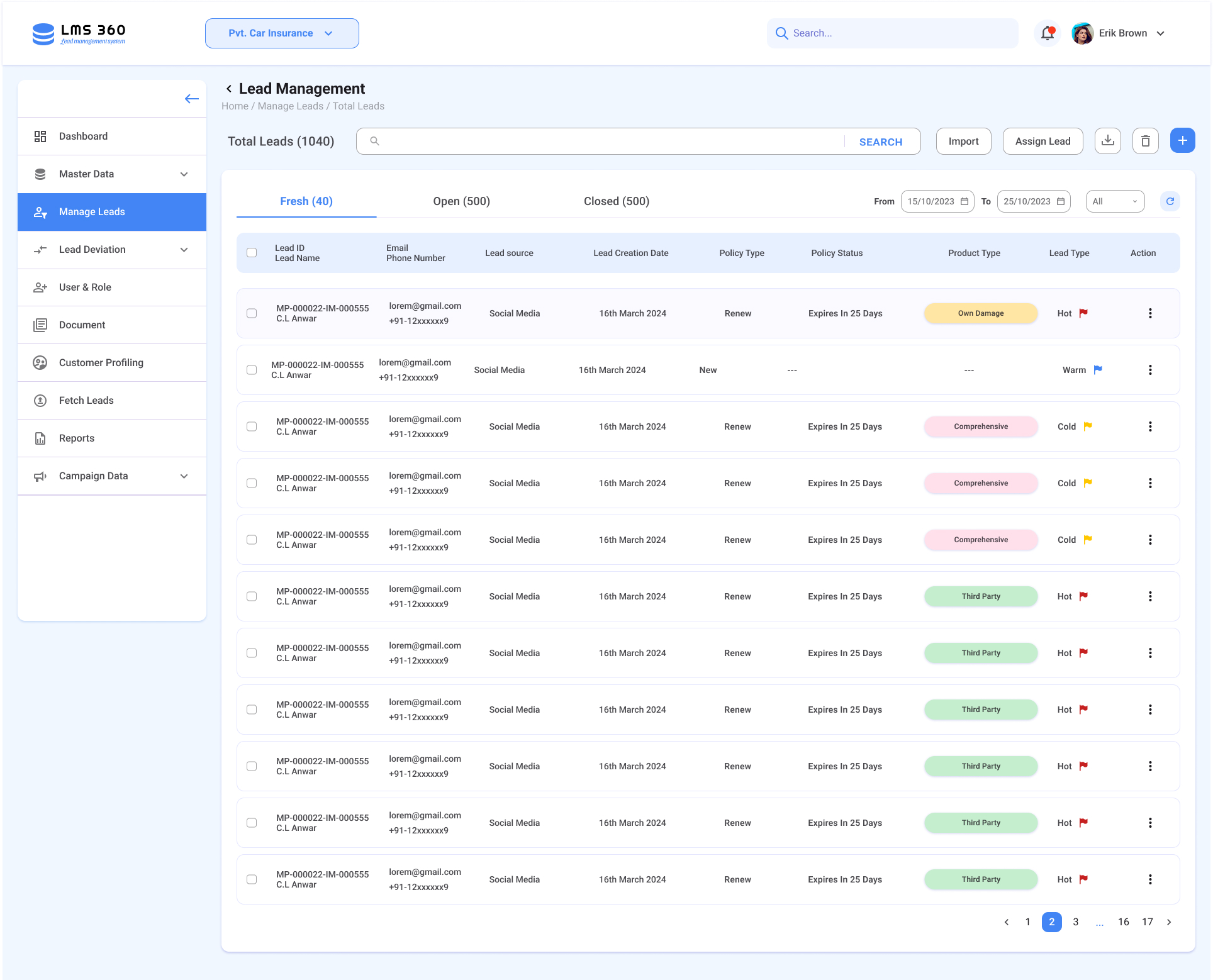Expand the Campaign Data chevron

tap(184, 476)
